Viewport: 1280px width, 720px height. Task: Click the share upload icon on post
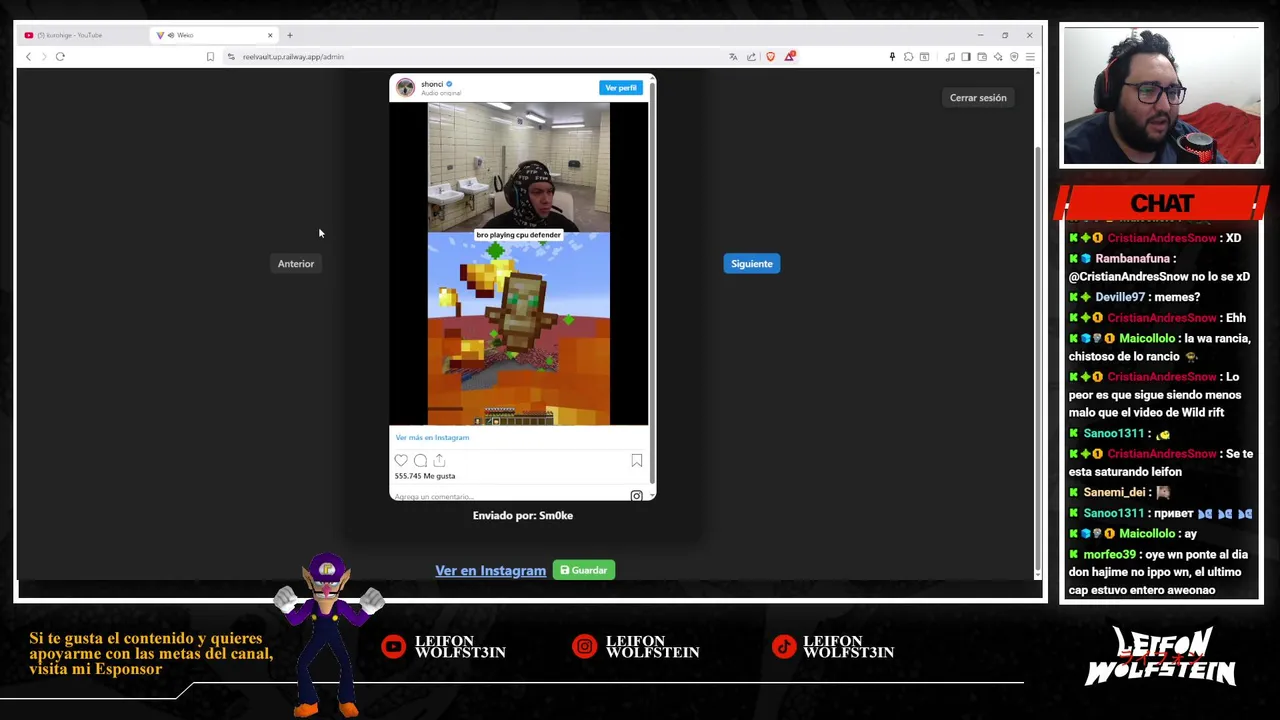coord(439,461)
